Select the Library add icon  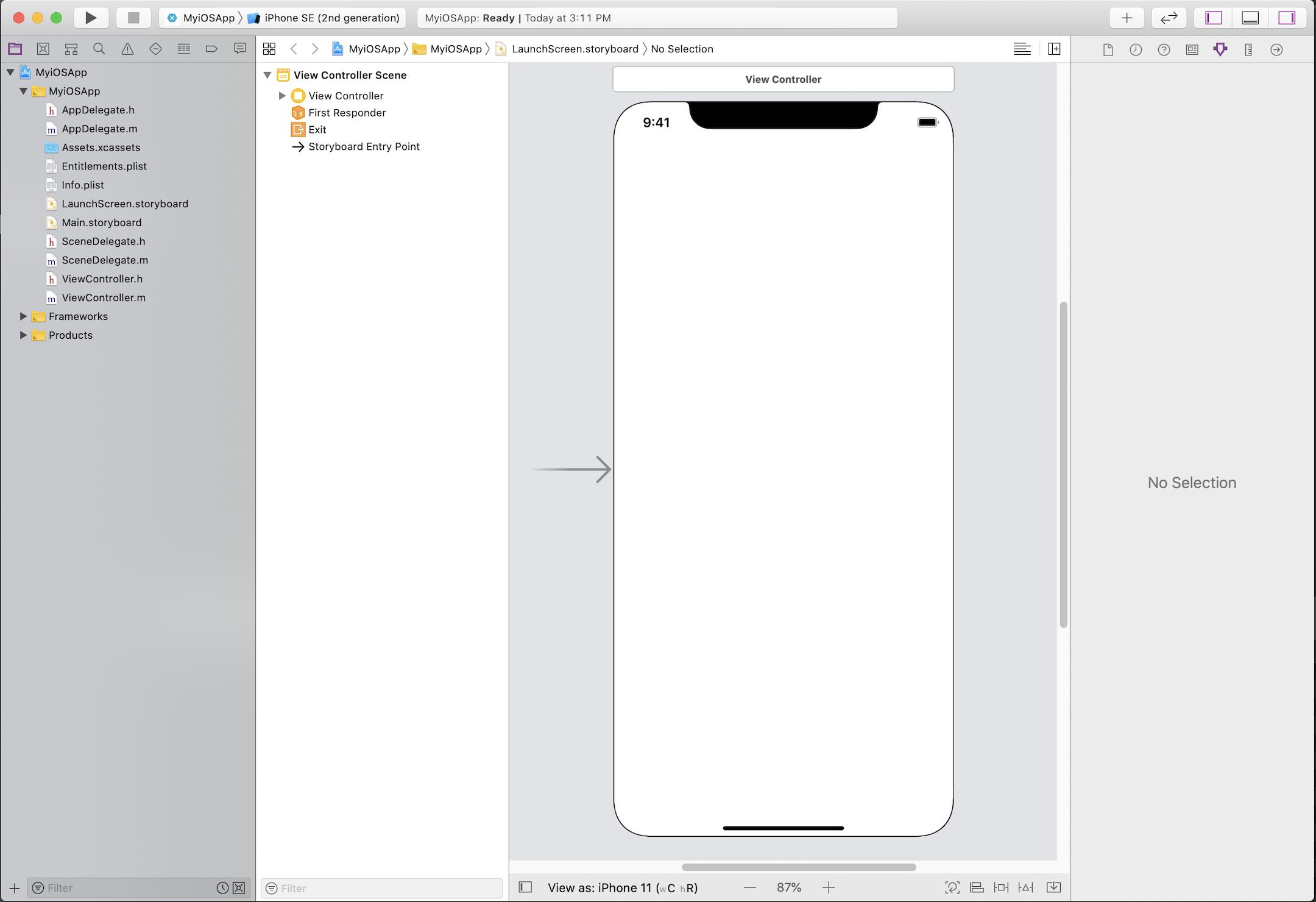pyautogui.click(x=1126, y=18)
